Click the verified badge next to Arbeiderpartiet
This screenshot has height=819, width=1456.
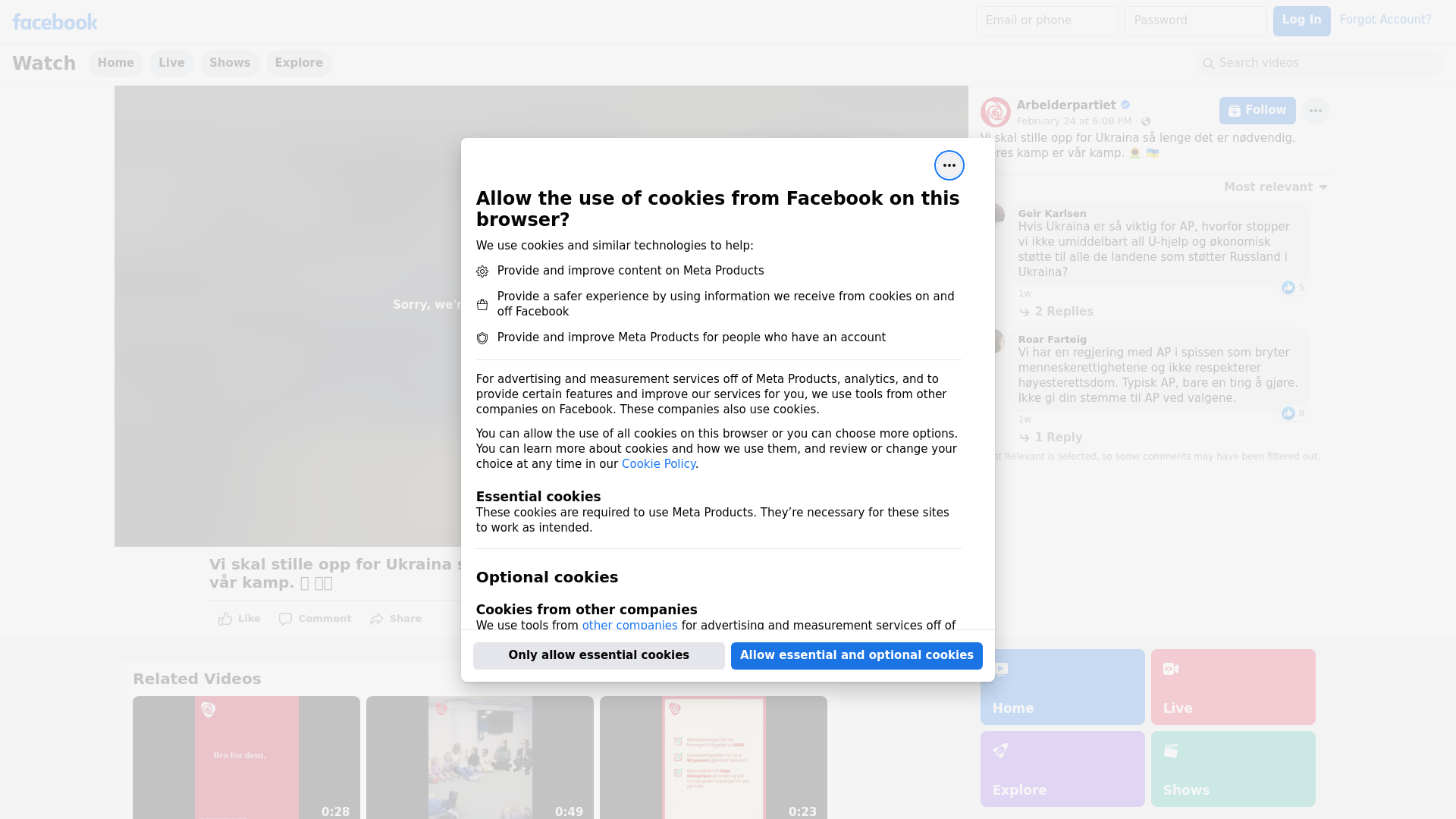1125,105
